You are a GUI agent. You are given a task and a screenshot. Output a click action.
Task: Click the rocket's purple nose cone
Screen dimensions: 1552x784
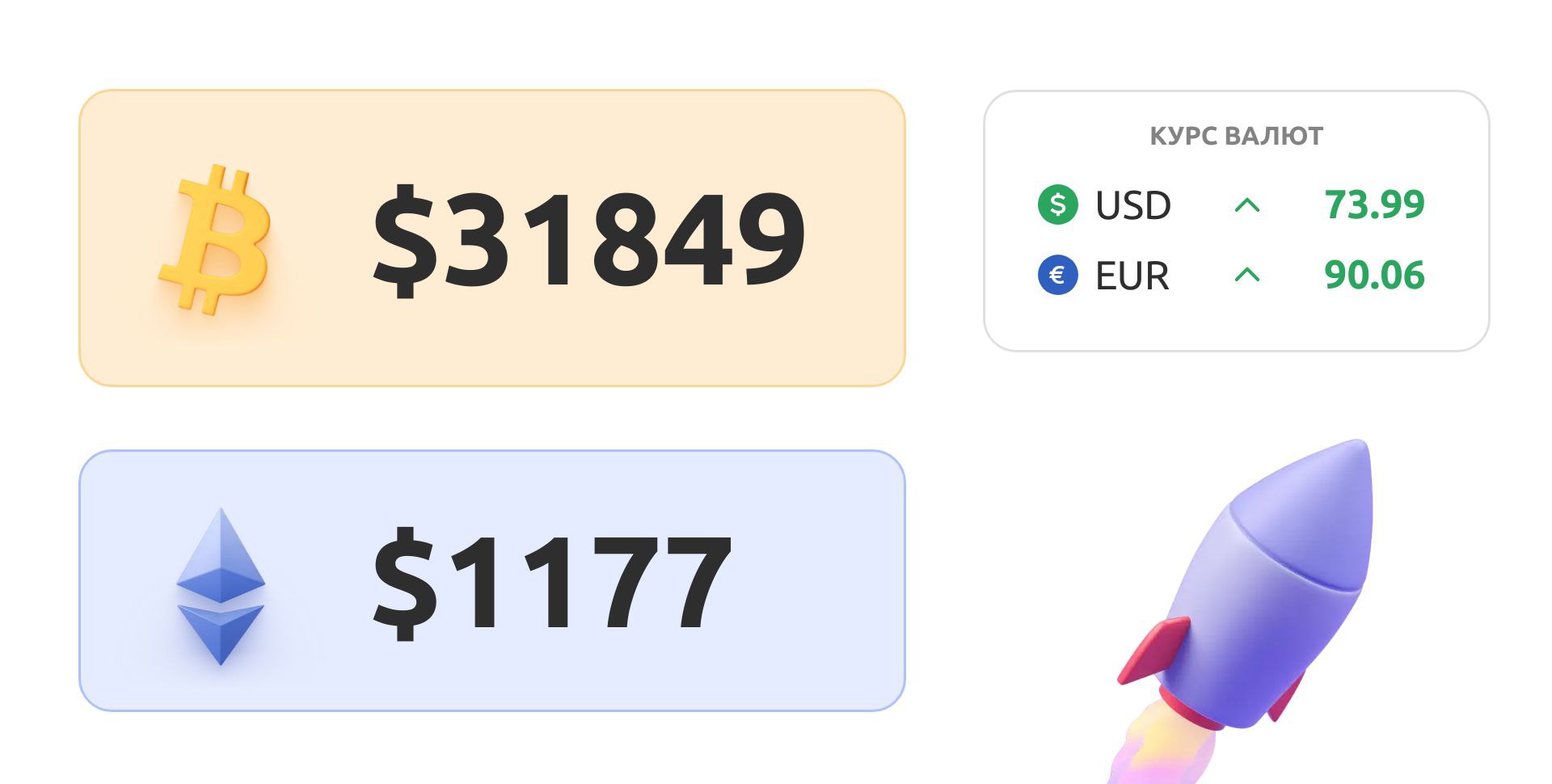pos(1318,509)
